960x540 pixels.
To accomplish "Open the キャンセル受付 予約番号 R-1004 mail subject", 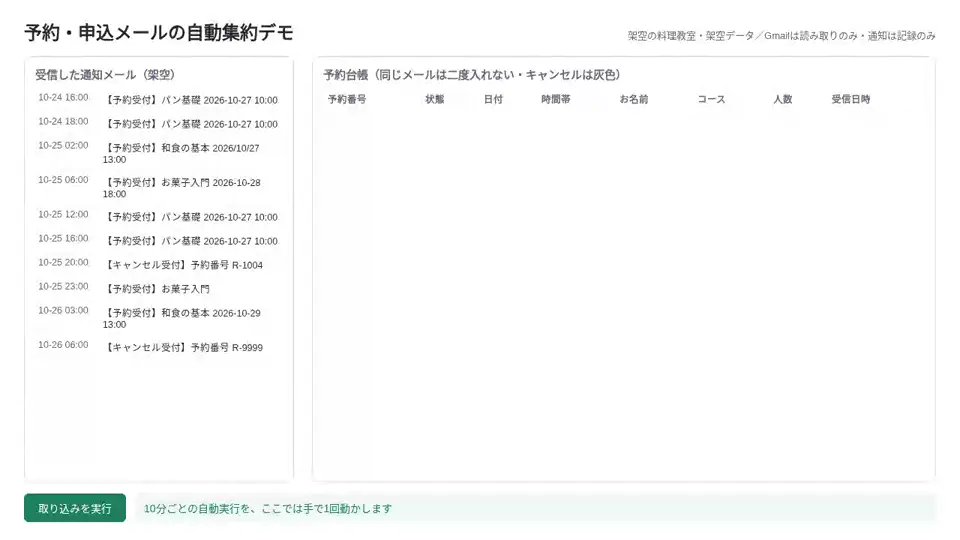I will click(183, 264).
